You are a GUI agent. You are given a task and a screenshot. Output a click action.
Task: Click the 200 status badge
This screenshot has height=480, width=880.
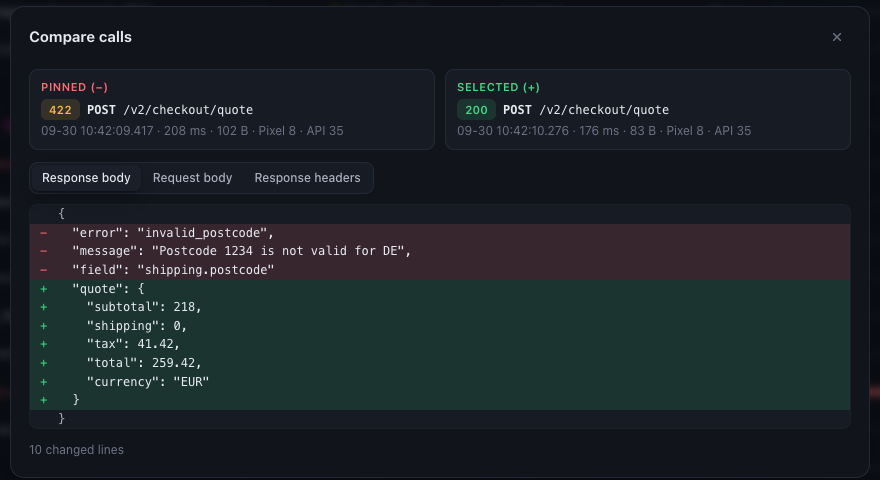point(476,110)
